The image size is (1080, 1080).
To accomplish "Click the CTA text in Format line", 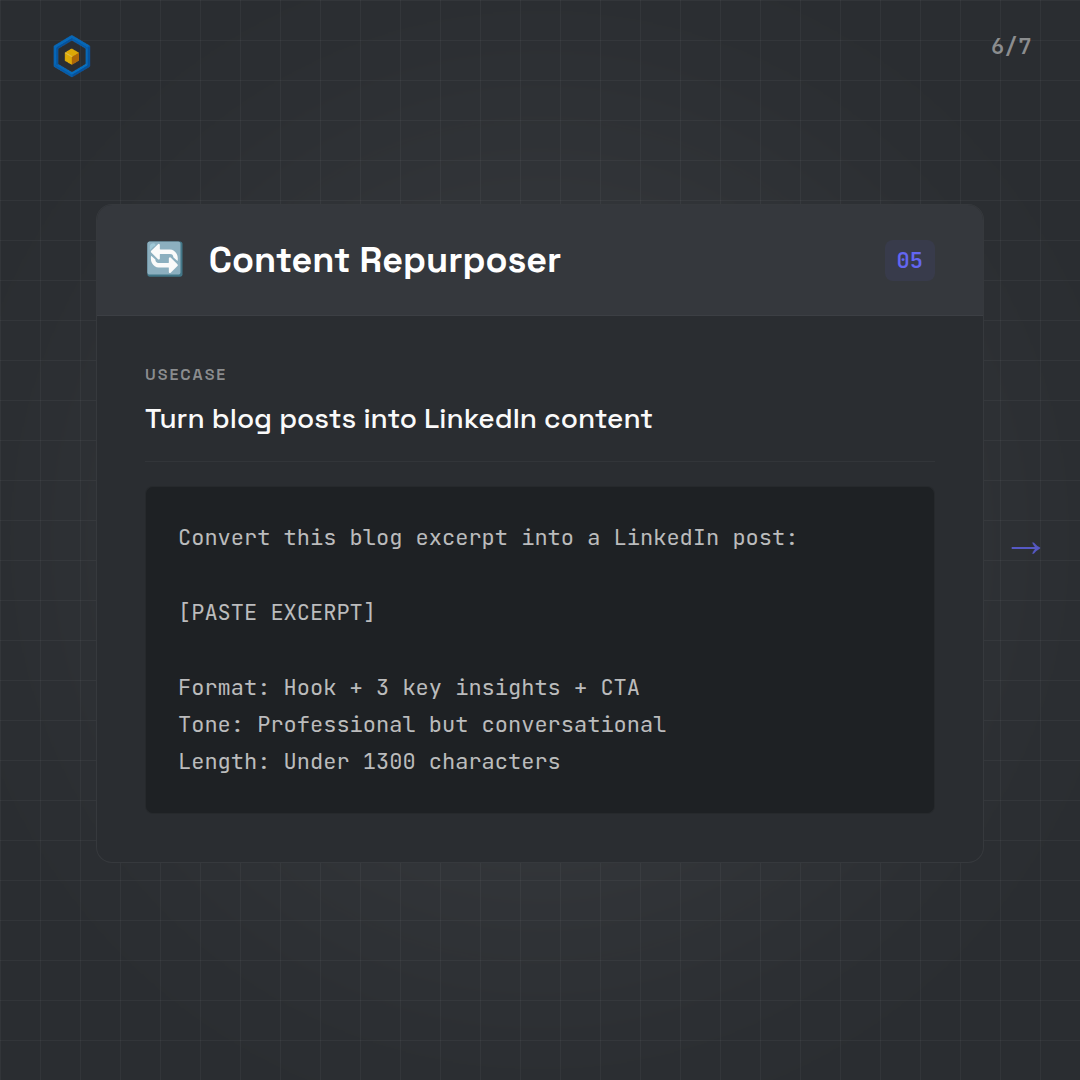I will pos(620,688).
